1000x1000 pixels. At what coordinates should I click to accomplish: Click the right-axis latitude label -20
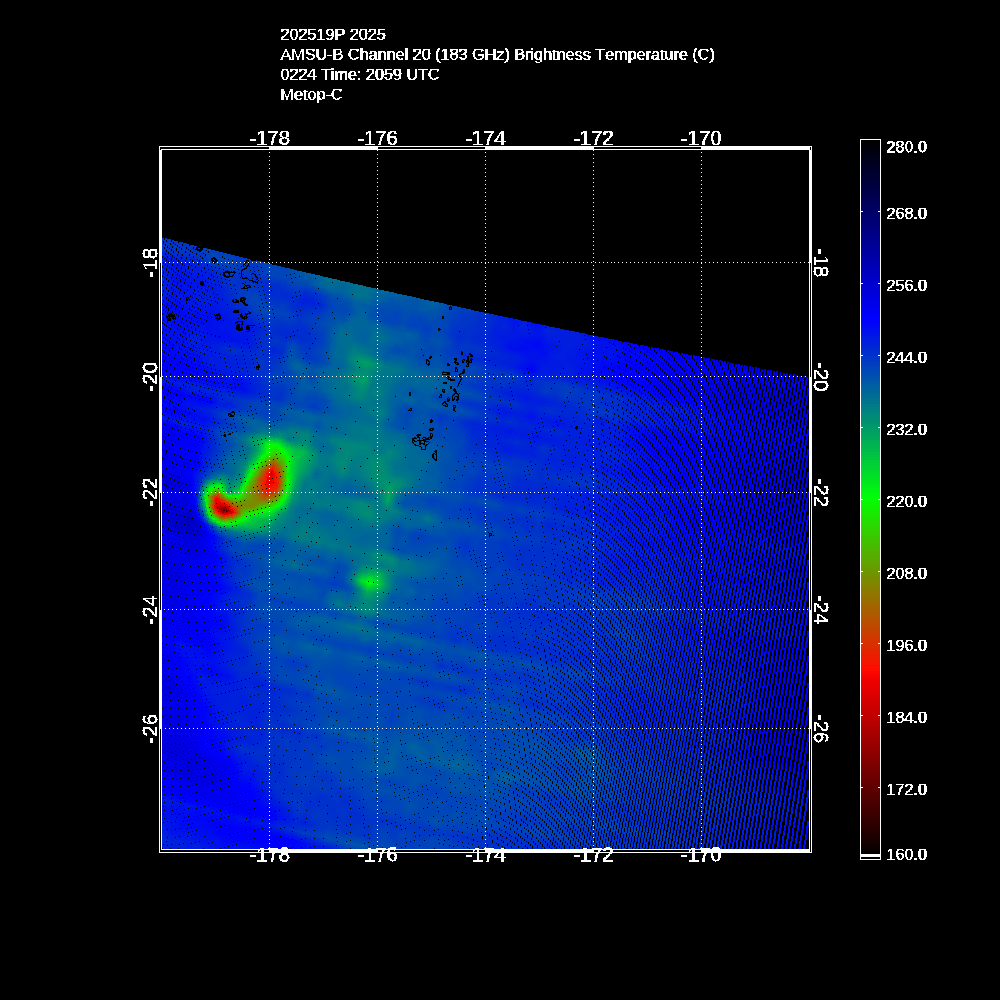(821, 377)
